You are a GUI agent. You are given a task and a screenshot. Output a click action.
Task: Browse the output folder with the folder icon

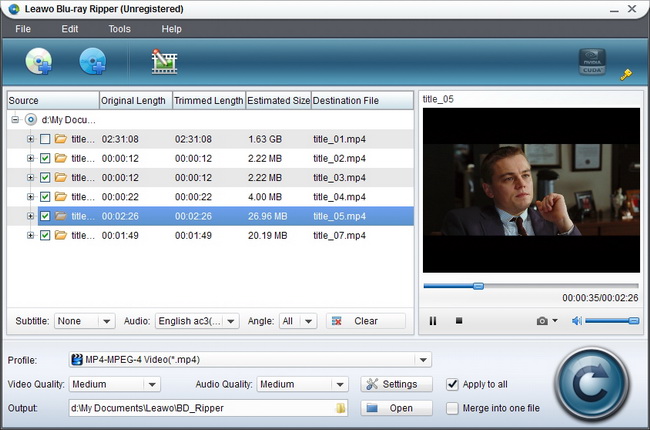pyautogui.click(x=340, y=408)
